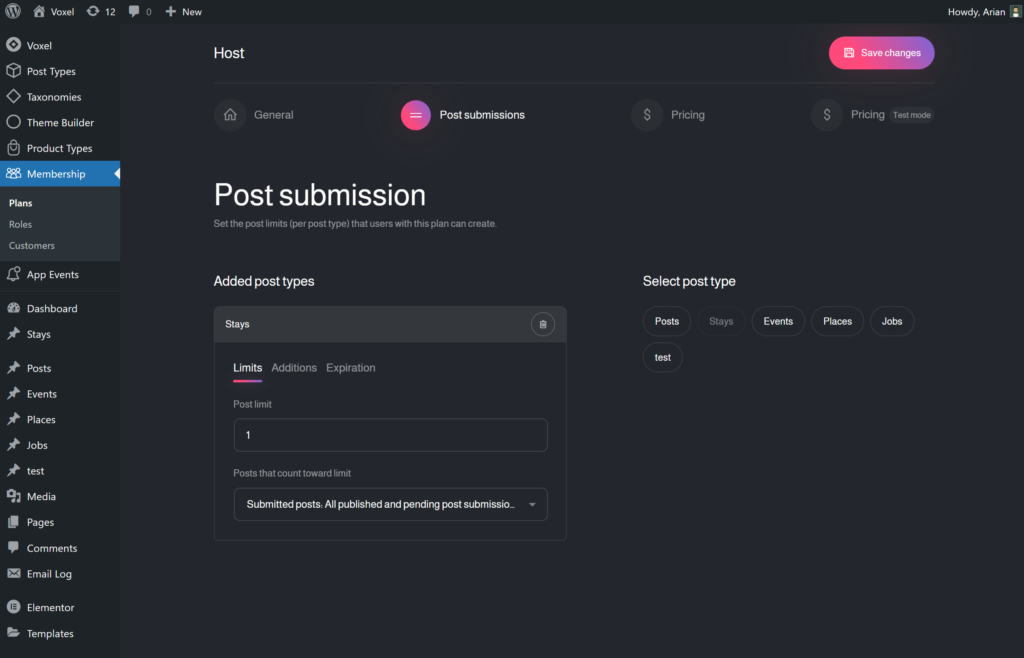Screen dimensions: 1024x658
Task: Open the updates icon showing 12
Action: [93, 12]
